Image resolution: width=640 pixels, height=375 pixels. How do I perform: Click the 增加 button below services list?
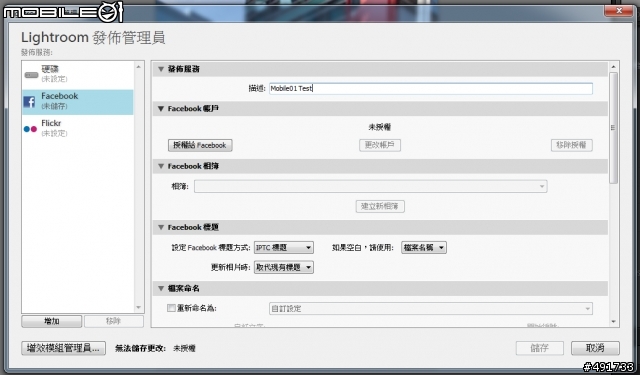tap(51, 321)
